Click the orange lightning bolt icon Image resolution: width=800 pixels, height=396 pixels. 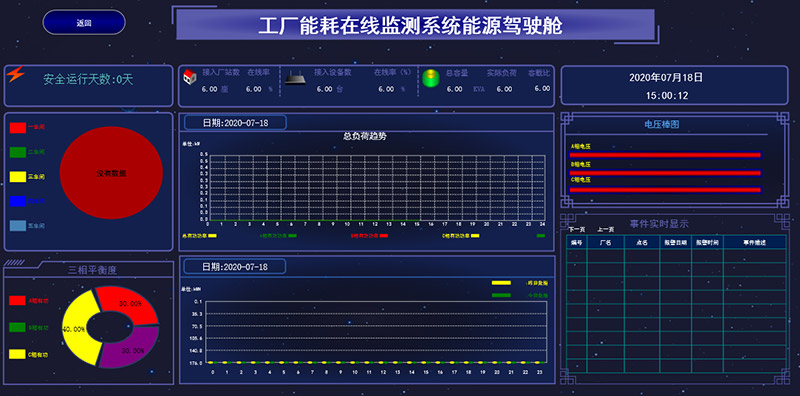pyautogui.click(x=15, y=75)
